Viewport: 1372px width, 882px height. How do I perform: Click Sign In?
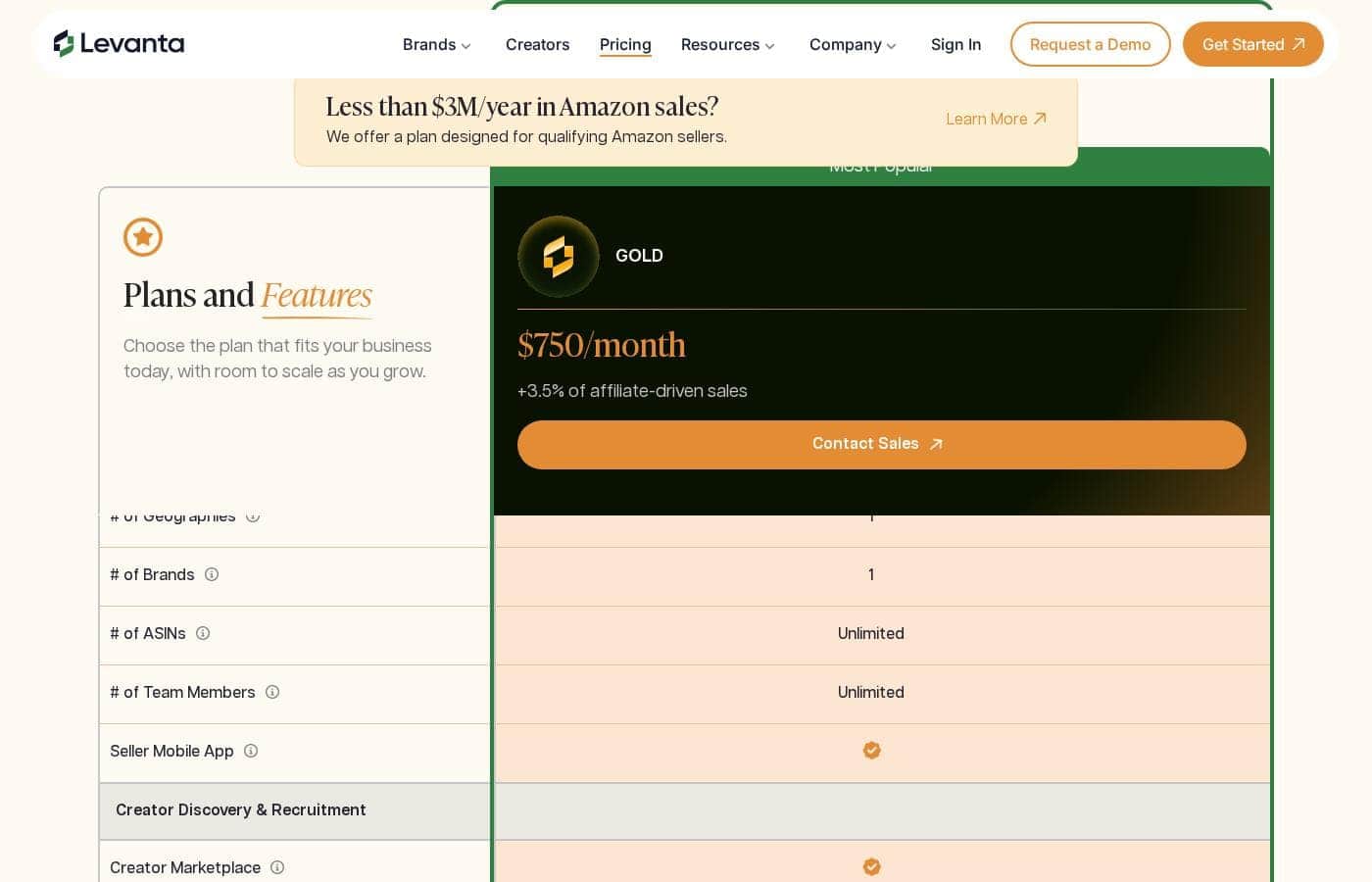(955, 44)
